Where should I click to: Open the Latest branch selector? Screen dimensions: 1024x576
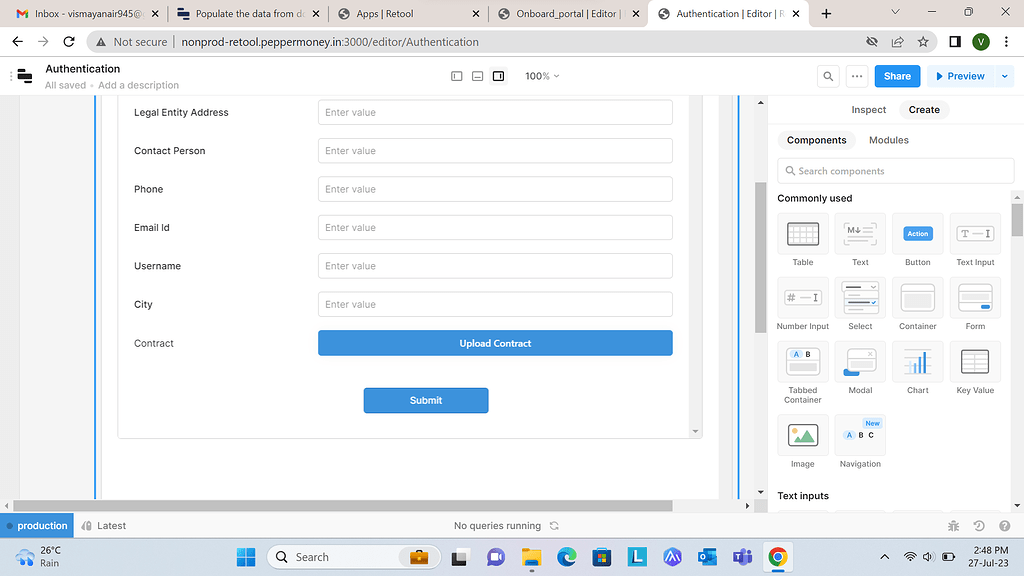pyautogui.click(x=104, y=525)
